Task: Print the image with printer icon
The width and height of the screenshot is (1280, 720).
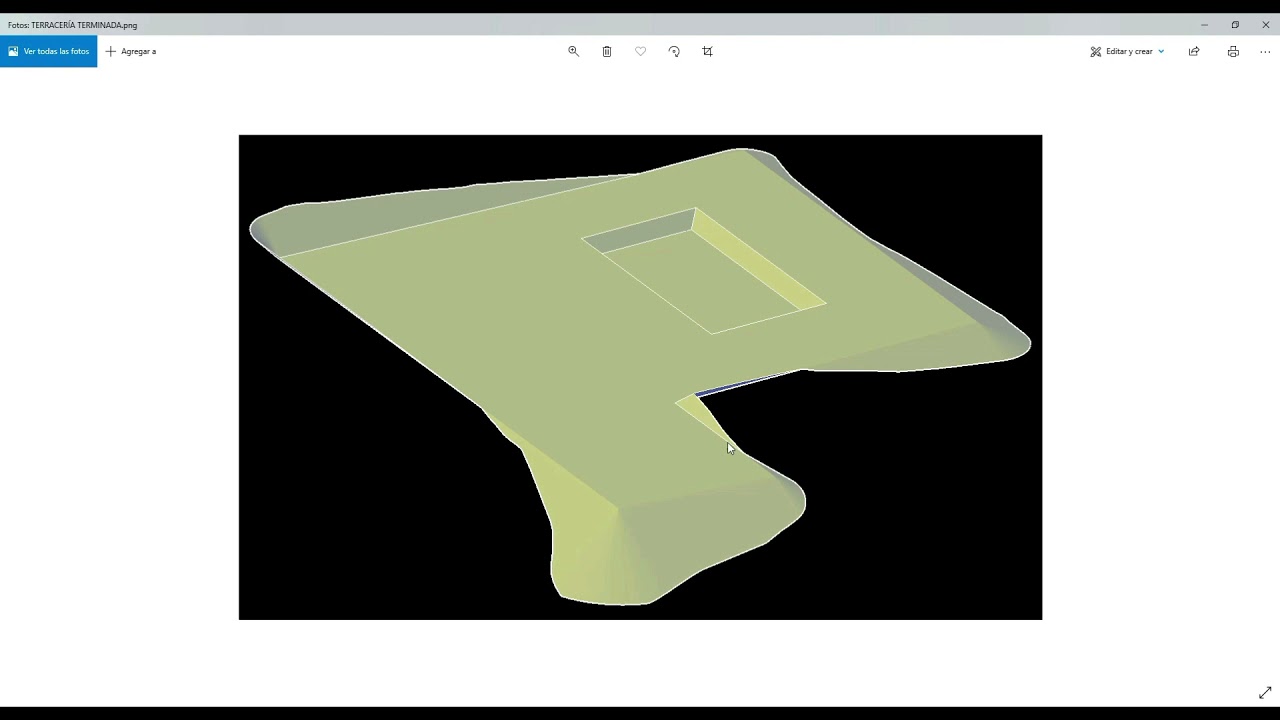Action: pyautogui.click(x=1233, y=51)
